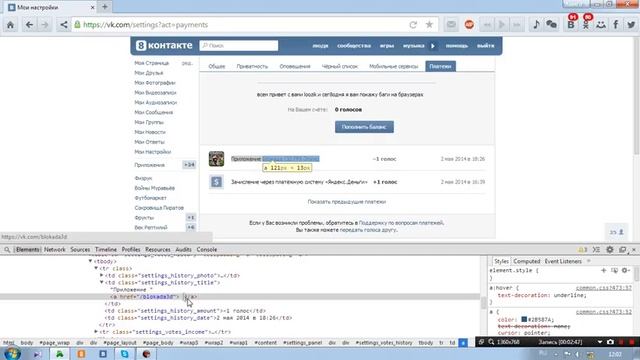Open the Twitter icon in browser toolbar
Viewport: 640px width, 360px height.
pyautogui.click(x=631, y=24)
